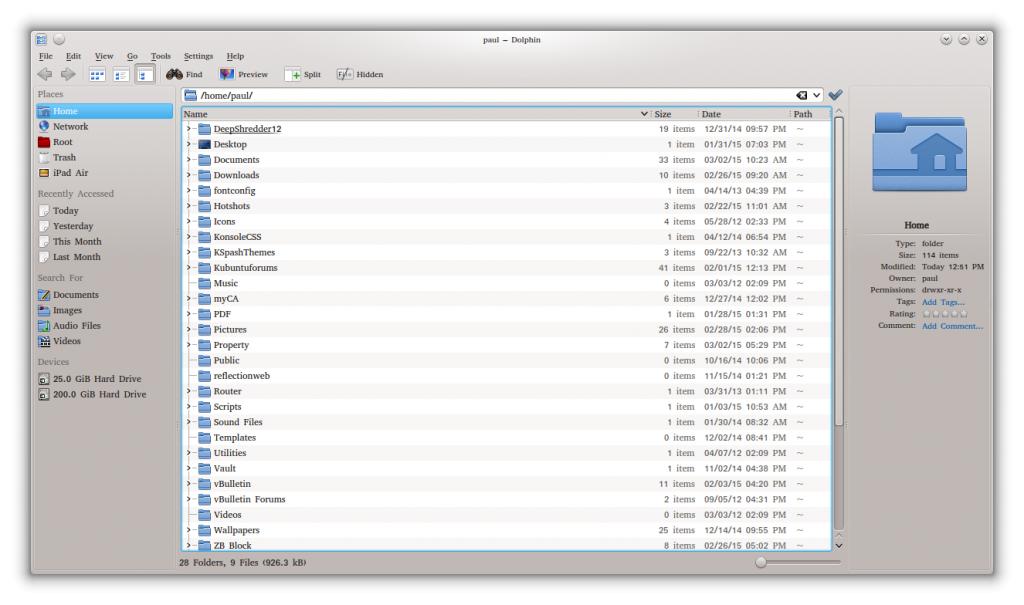Click the Add Tags link

click(944, 302)
